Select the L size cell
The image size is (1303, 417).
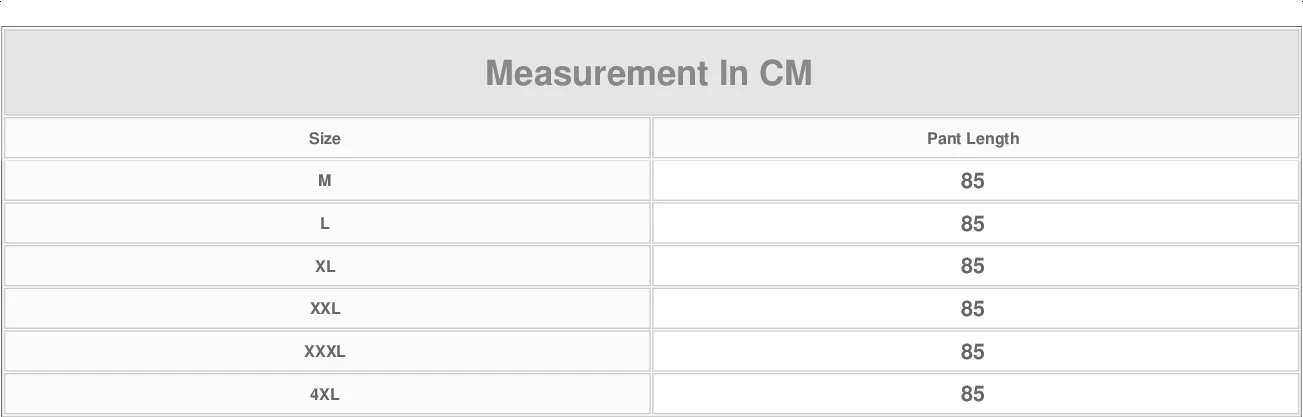coord(325,223)
